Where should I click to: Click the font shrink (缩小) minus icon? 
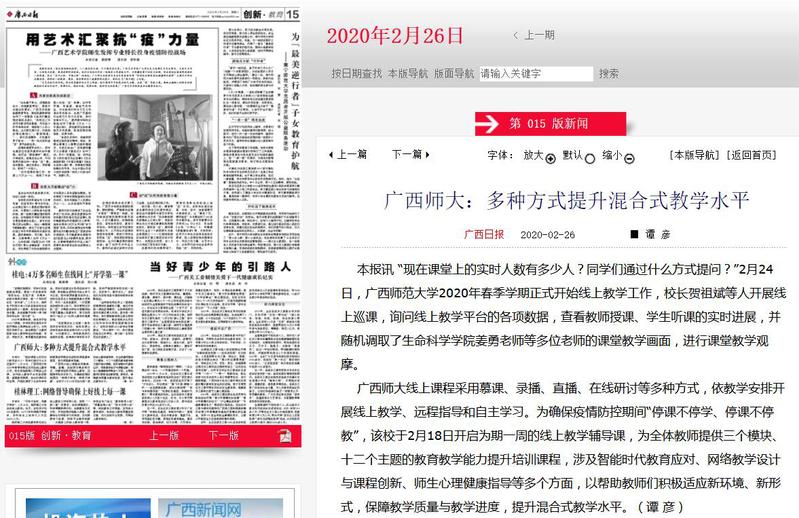(x=629, y=157)
